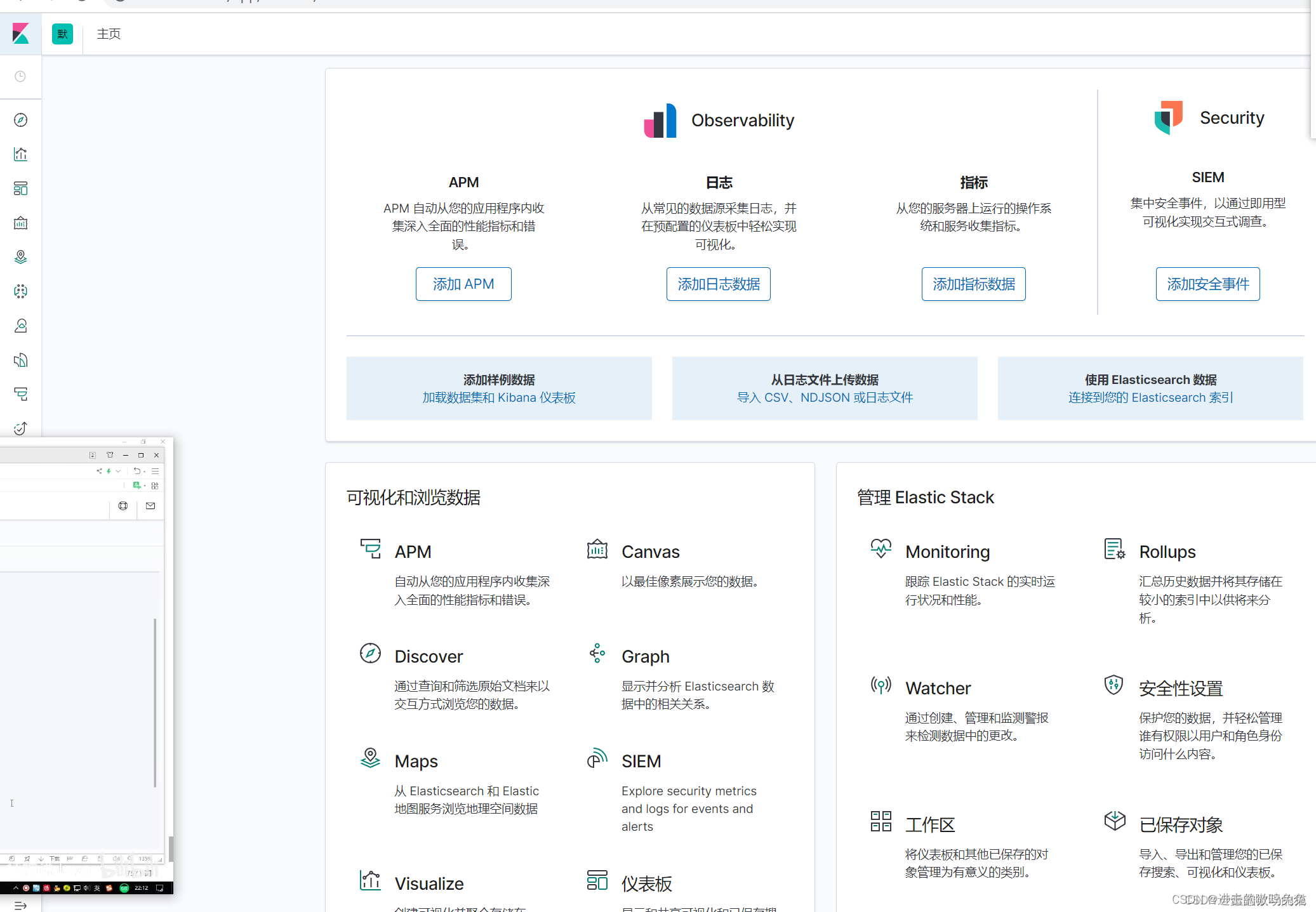Open the space selector avatar 默
This screenshot has width=1316, height=912.
[62, 34]
